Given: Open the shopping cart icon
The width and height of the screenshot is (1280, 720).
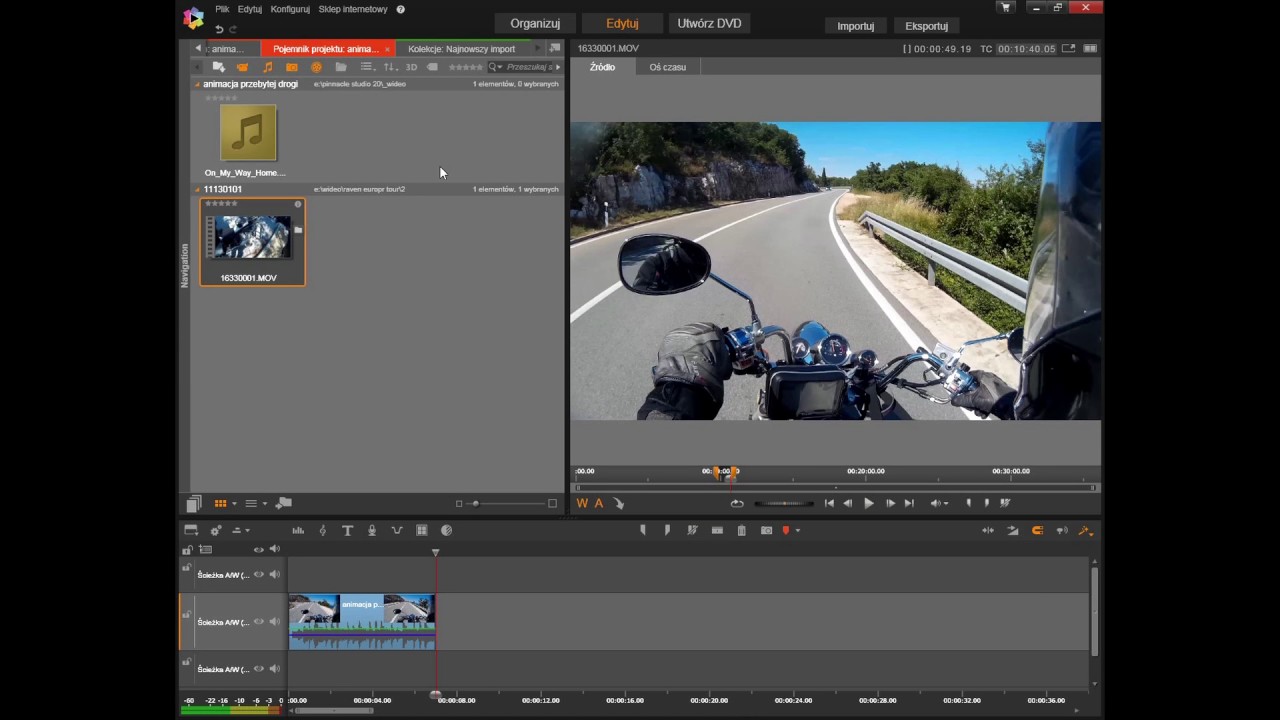Looking at the screenshot, I should (x=1006, y=8).
